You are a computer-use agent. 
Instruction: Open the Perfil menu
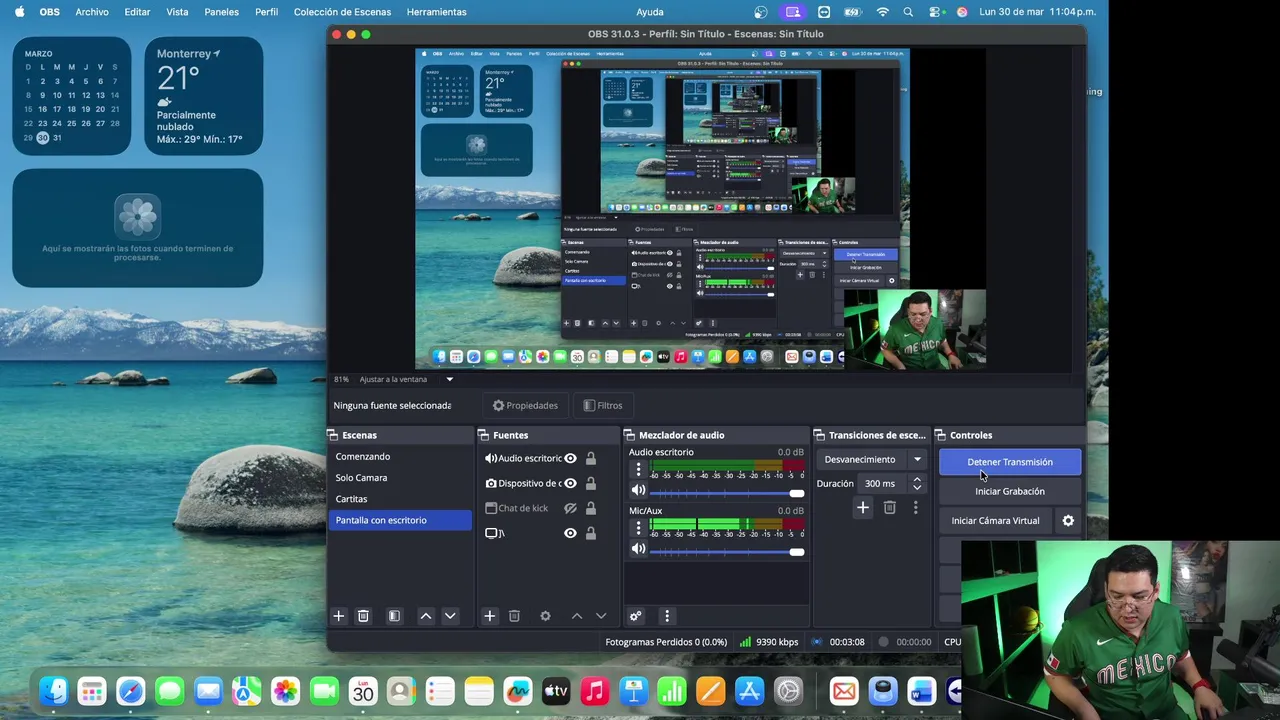[x=267, y=12]
